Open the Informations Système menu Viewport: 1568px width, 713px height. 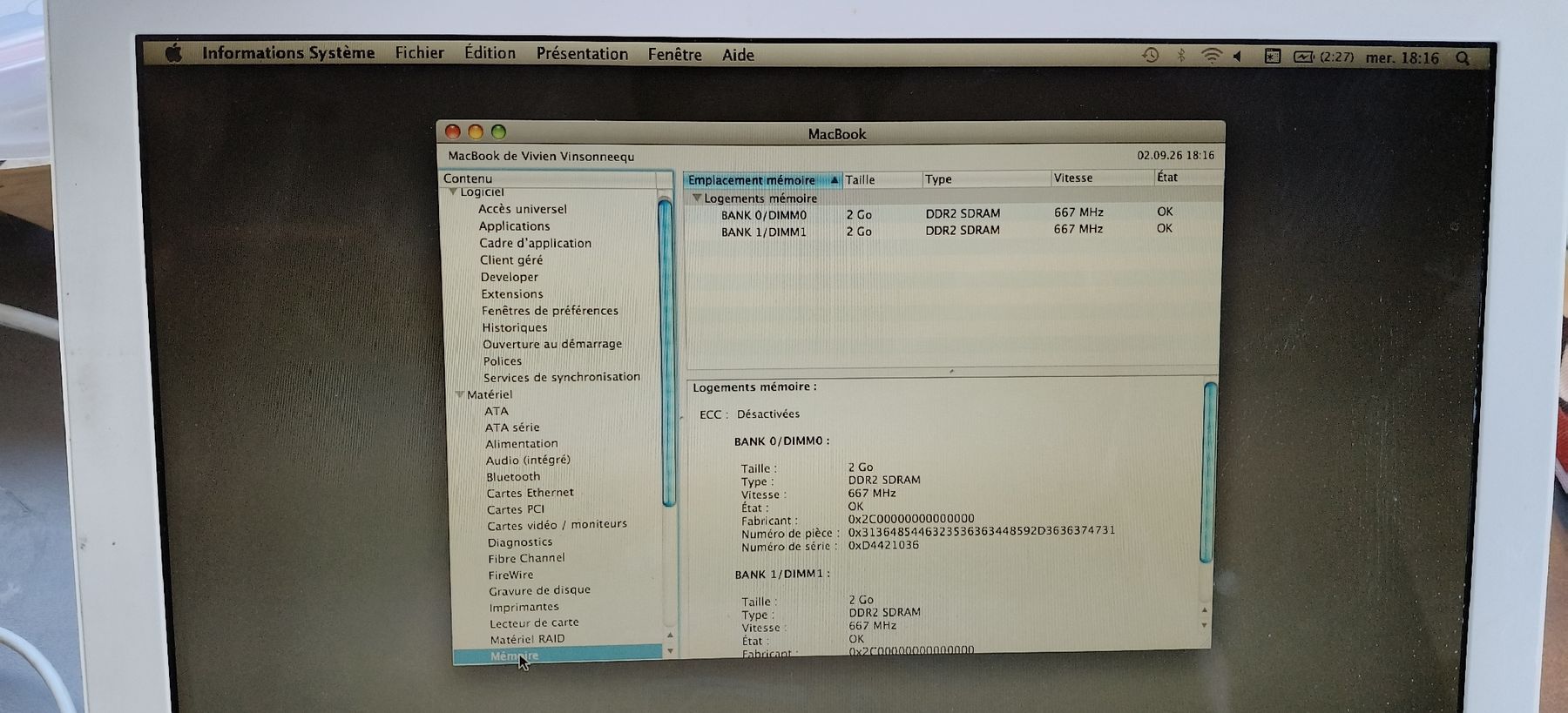click(x=288, y=53)
